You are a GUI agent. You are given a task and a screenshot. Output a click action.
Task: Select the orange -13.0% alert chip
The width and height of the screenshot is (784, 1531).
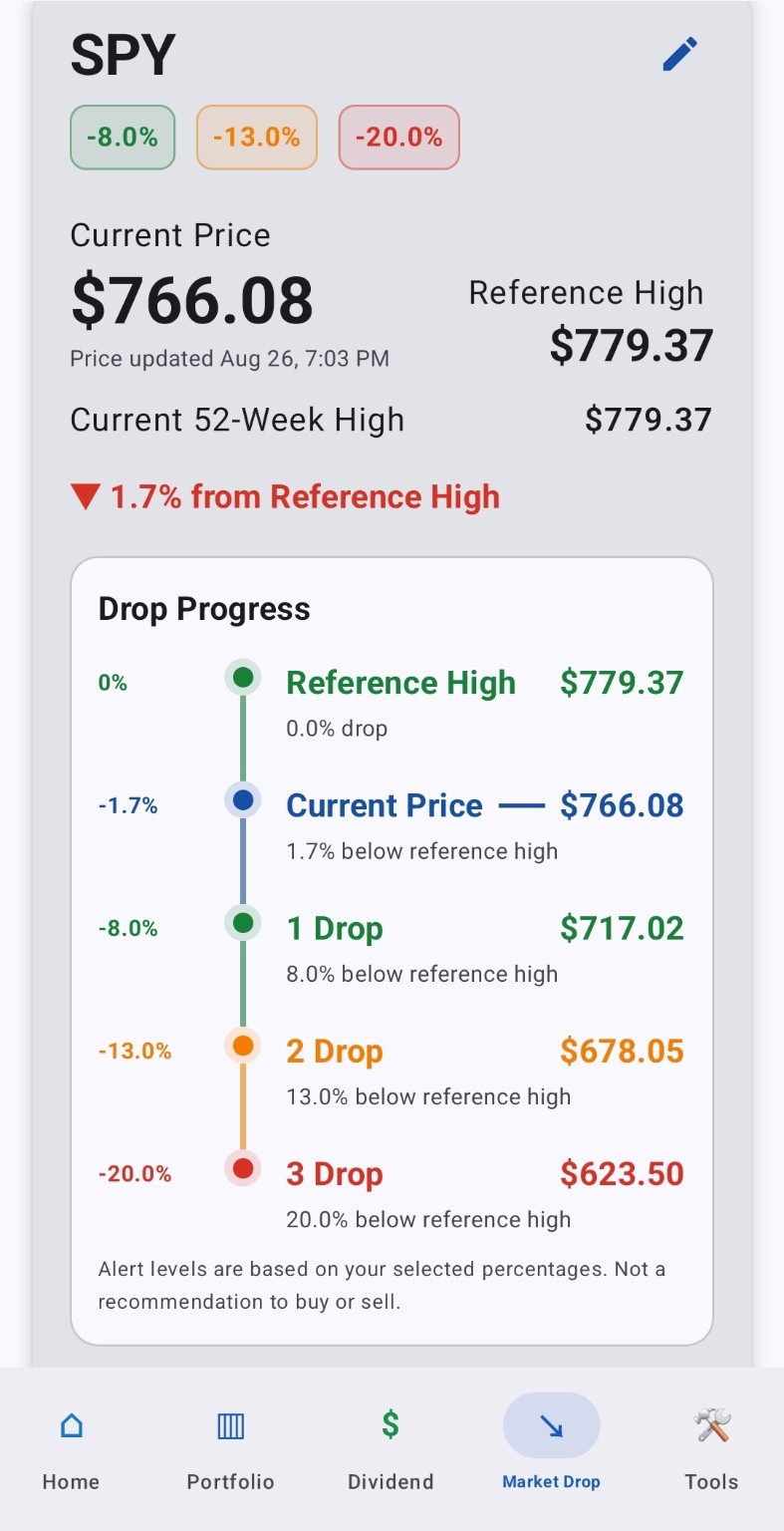257,137
